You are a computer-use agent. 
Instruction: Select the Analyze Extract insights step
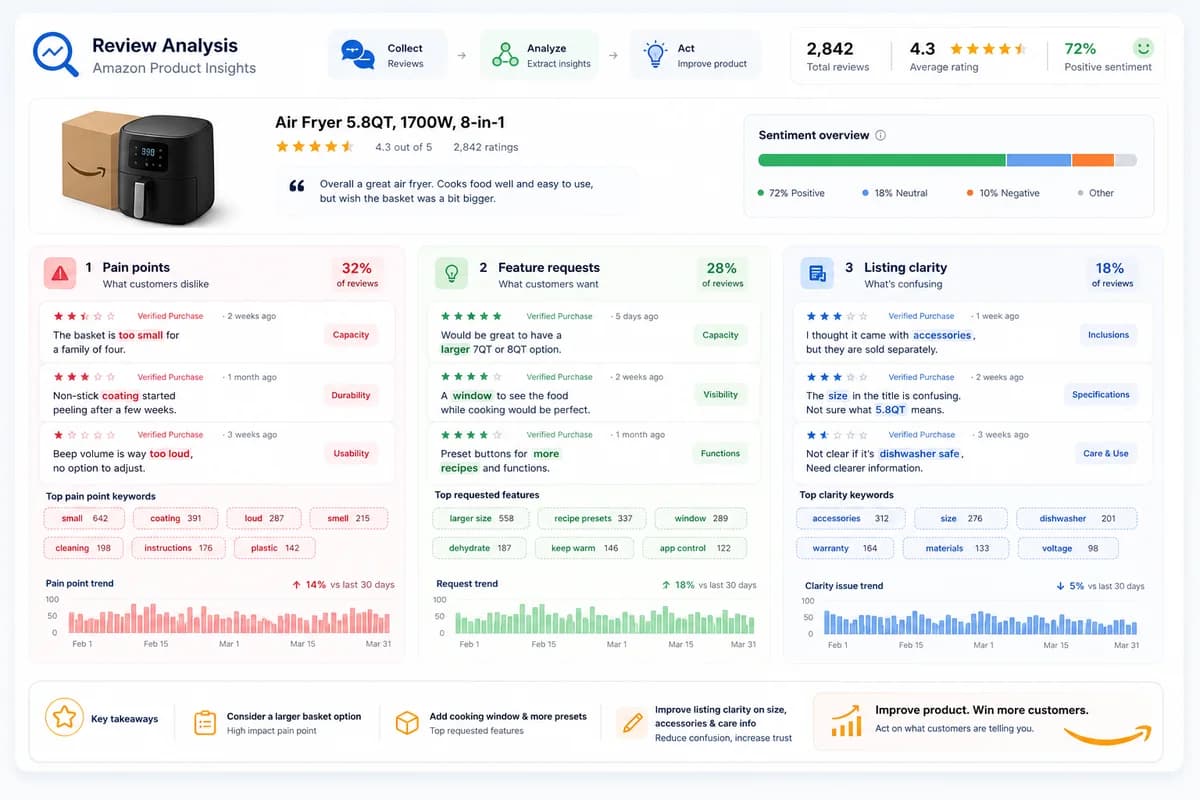(538, 55)
